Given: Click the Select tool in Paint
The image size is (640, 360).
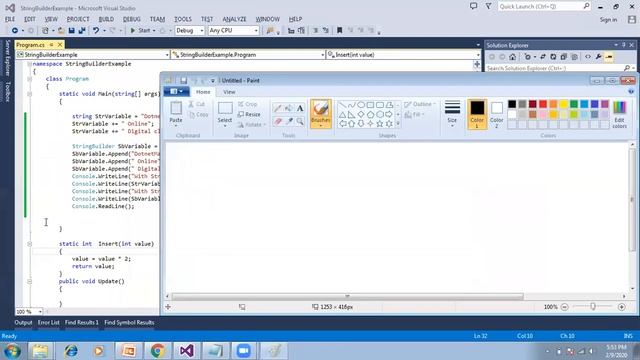Looking at the screenshot, I should point(225,113).
